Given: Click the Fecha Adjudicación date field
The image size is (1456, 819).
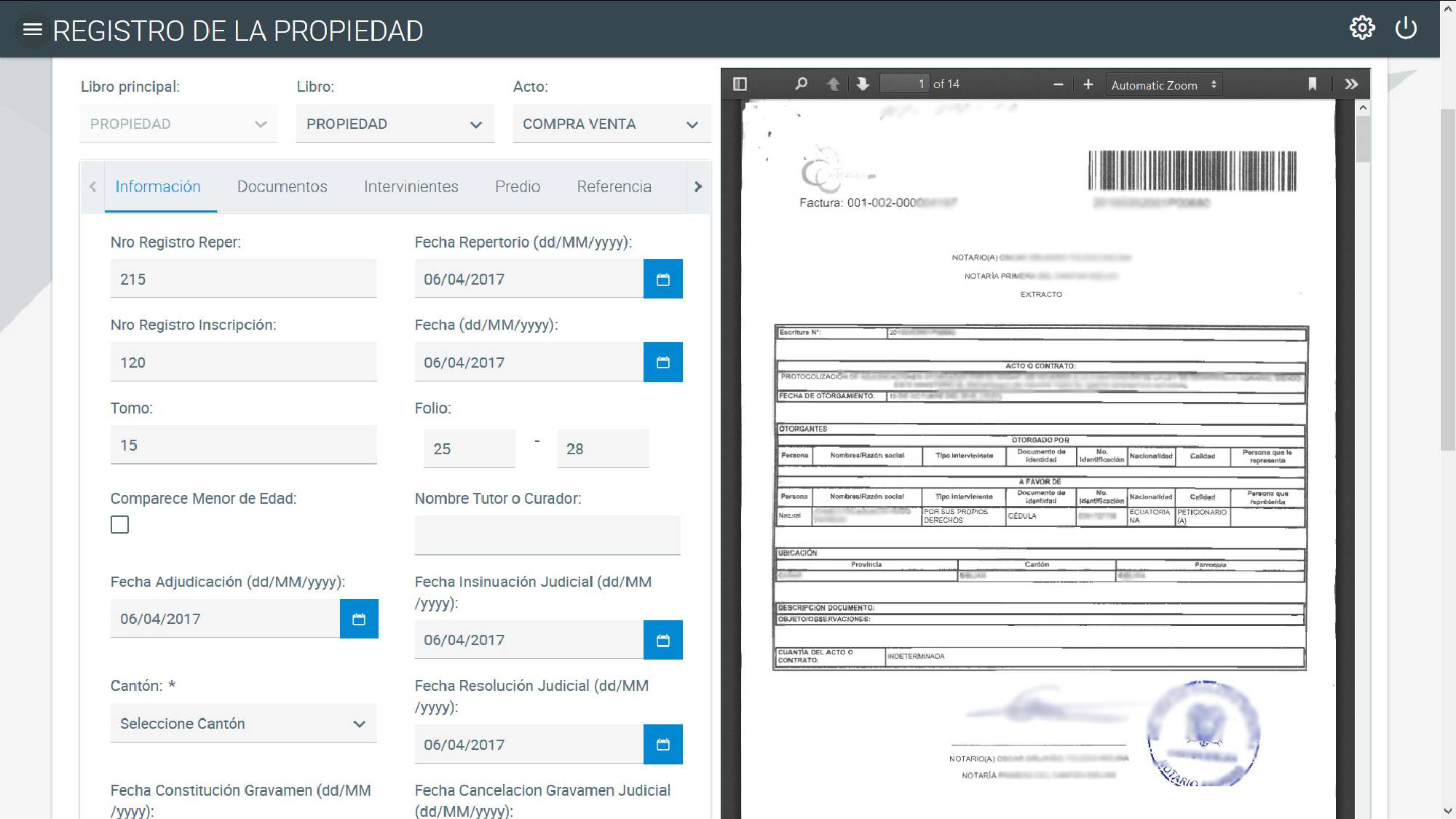Looking at the screenshot, I should pos(225,619).
